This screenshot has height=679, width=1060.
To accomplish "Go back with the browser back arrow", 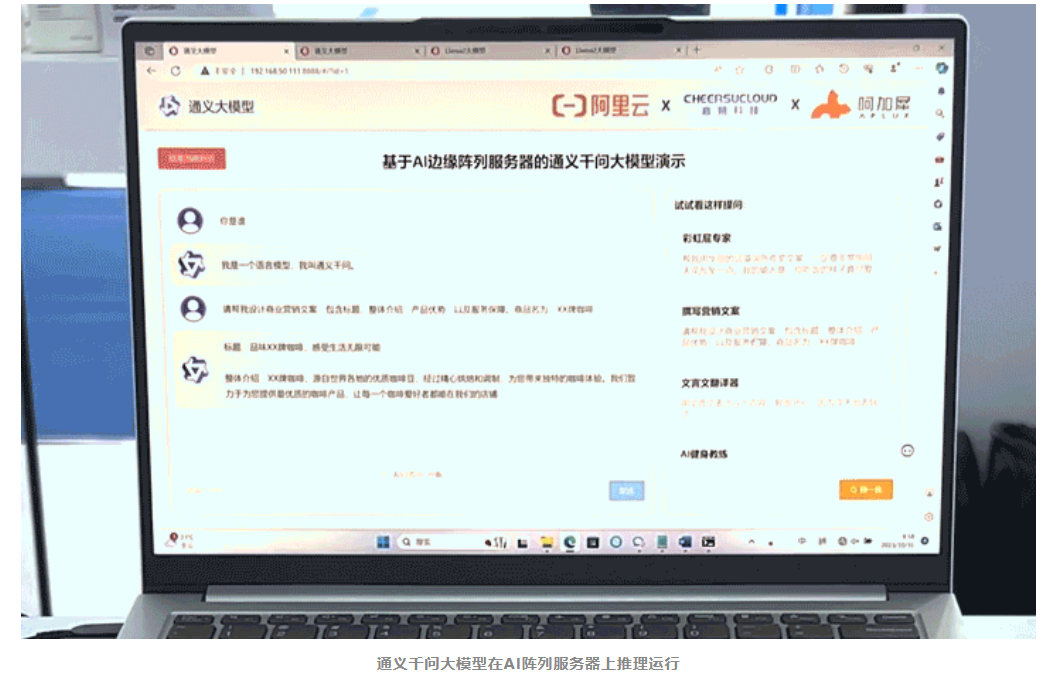I will coord(151,70).
